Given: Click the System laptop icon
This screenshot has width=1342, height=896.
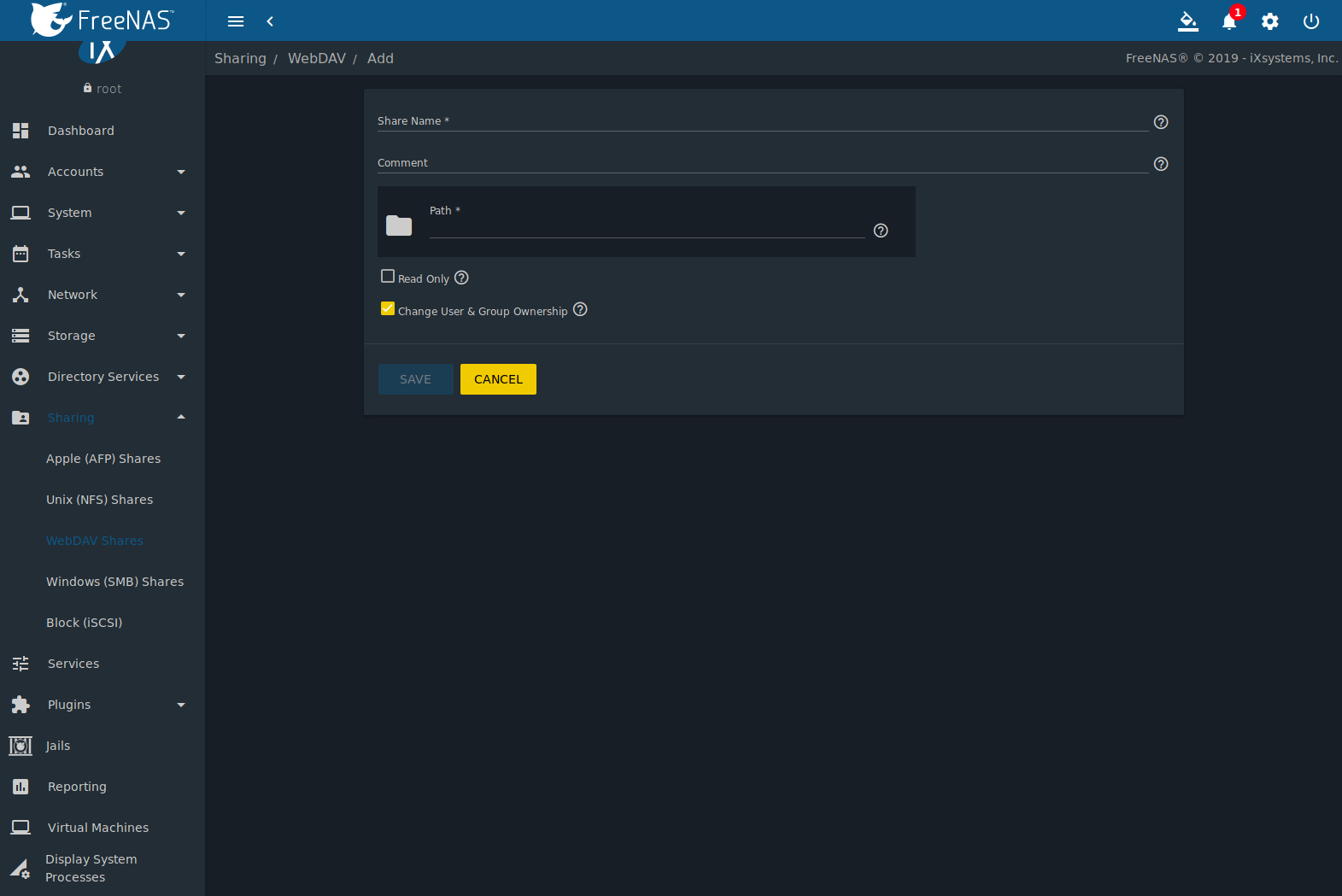Looking at the screenshot, I should [21, 213].
